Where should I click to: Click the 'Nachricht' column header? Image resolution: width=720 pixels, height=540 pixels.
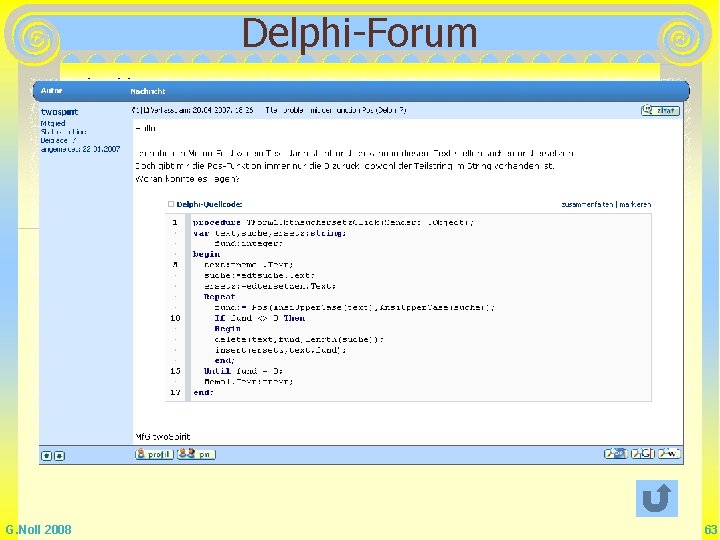pos(147,91)
